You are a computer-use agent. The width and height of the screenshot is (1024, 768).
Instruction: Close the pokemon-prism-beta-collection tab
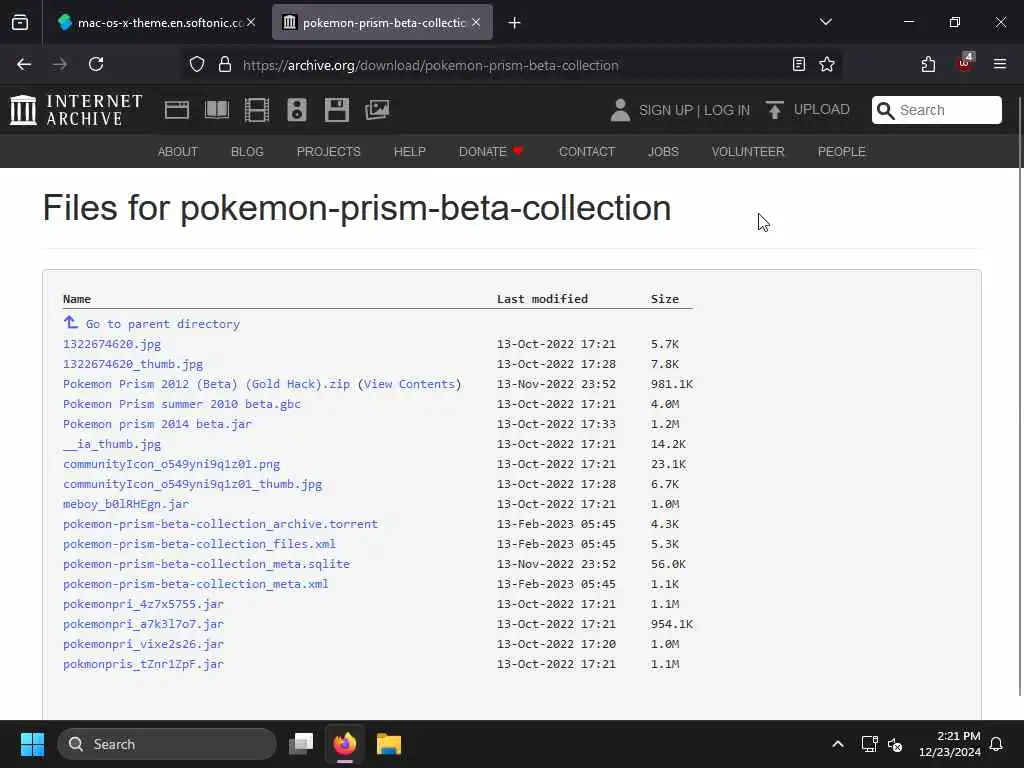coord(476,22)
